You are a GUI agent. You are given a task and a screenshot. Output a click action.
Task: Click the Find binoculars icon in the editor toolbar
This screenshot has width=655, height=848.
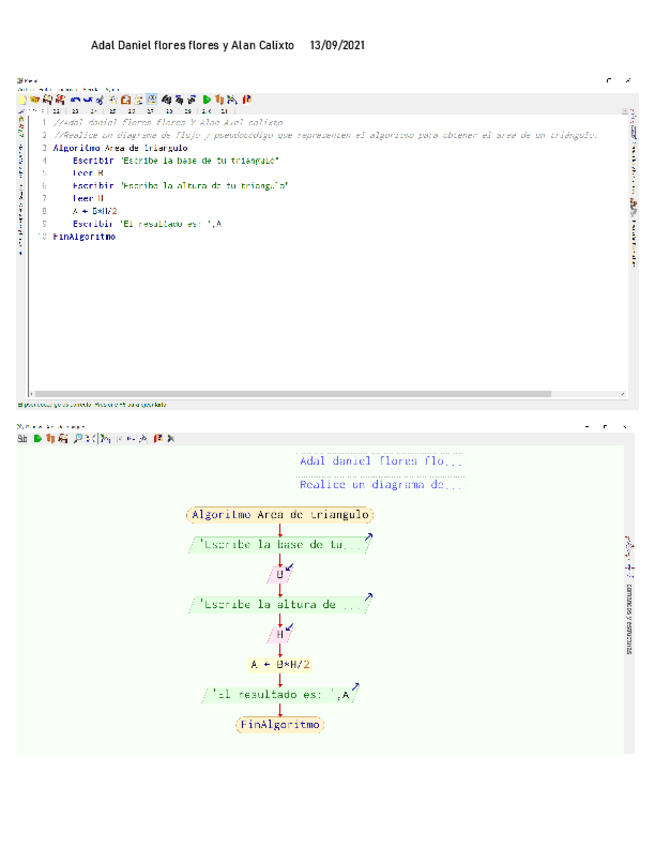(x=166, y=99)
